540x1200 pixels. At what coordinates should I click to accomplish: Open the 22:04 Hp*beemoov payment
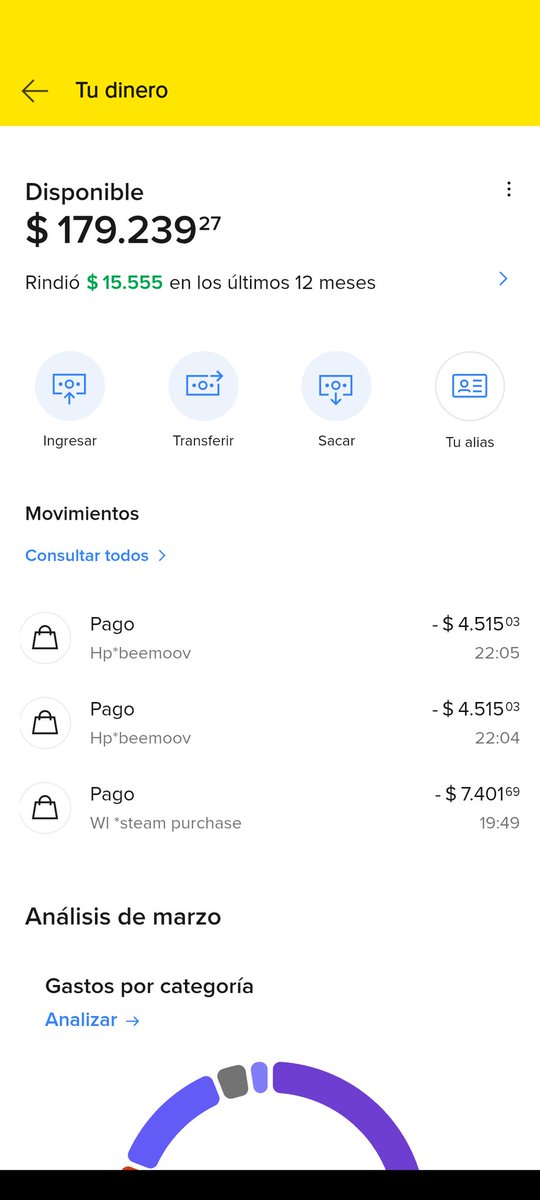(x=270, y=723)
